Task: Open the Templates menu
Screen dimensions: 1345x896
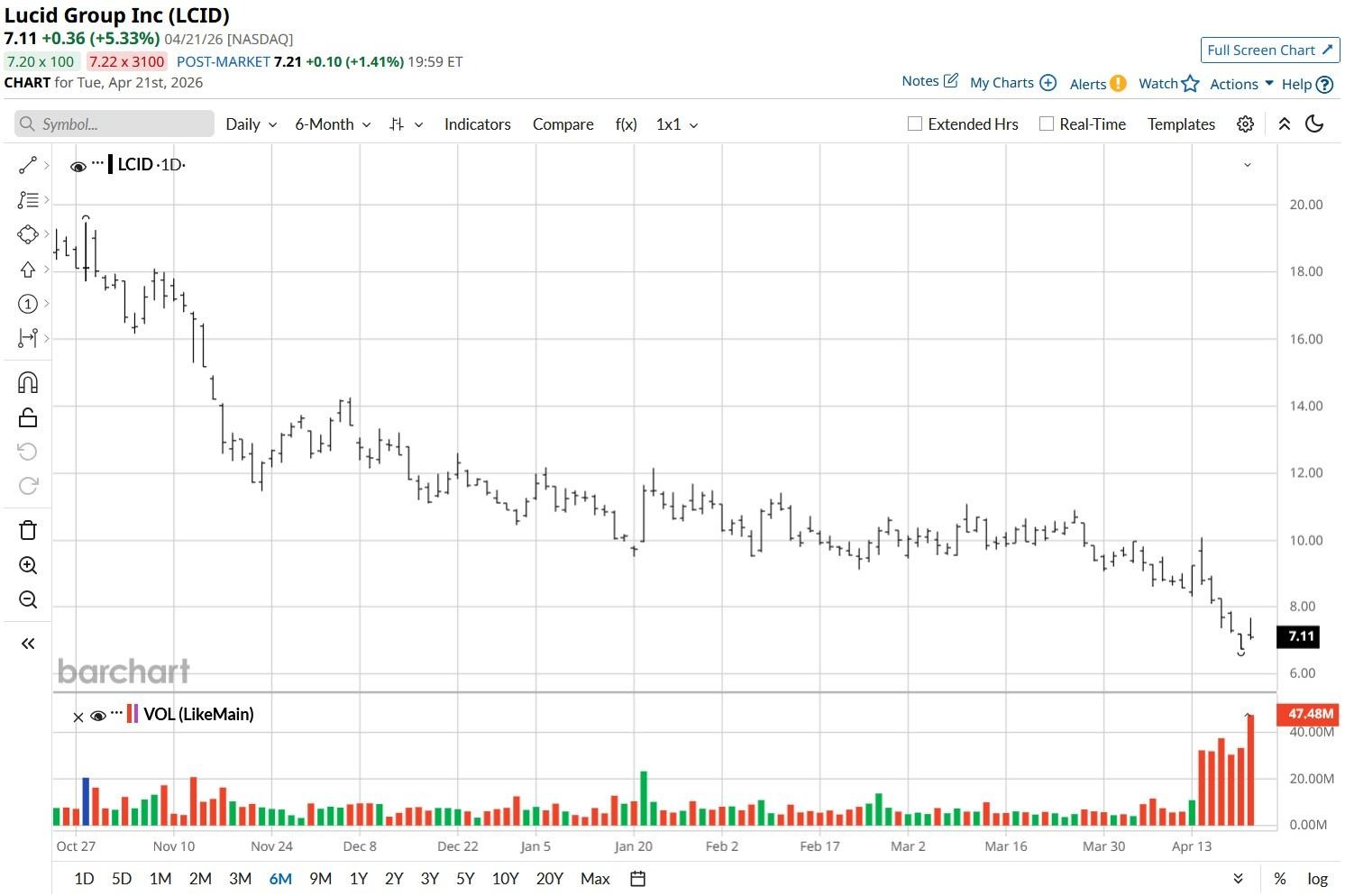Action: (x=1181, y=124)
